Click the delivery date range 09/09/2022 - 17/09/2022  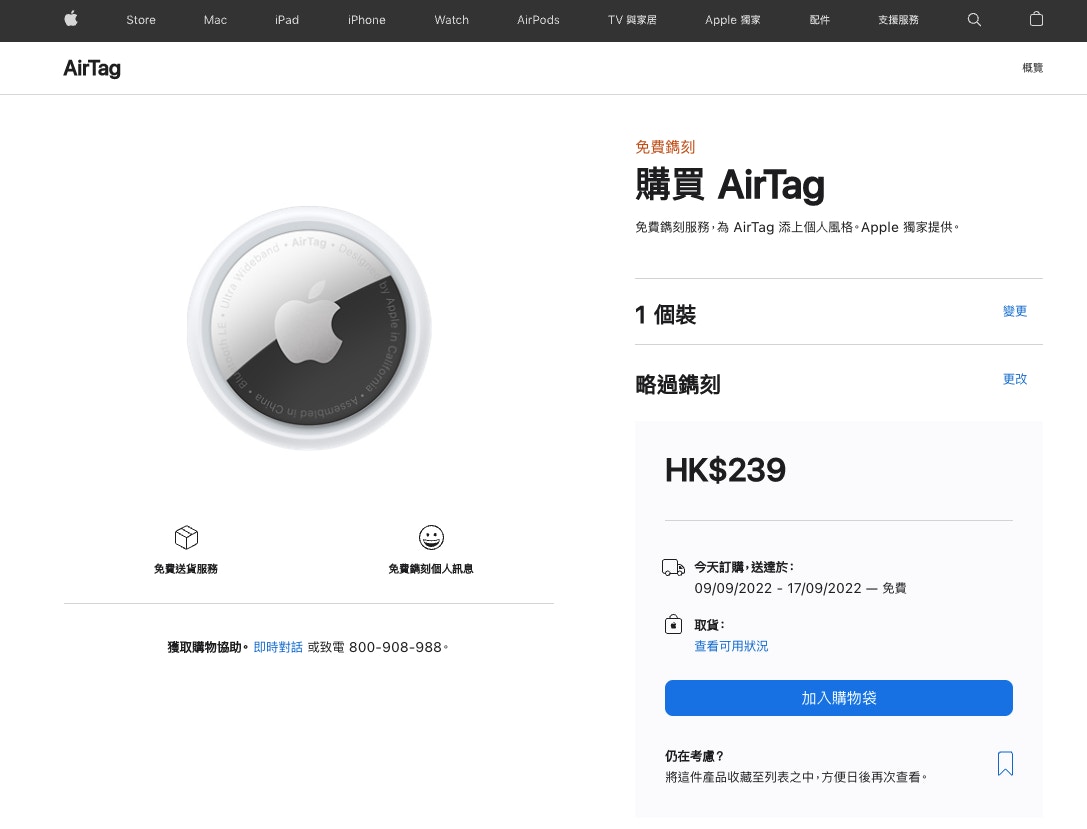(x=778, y=588)
